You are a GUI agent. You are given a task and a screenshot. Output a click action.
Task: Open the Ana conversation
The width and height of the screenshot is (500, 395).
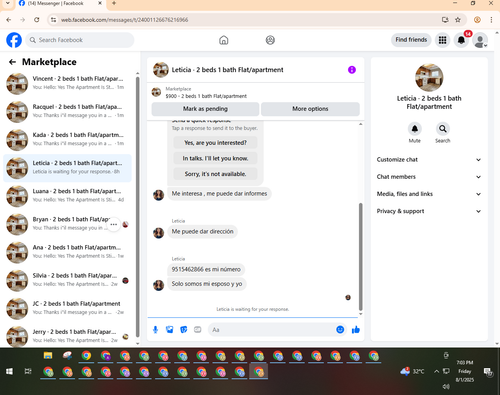tap(67, 252)
